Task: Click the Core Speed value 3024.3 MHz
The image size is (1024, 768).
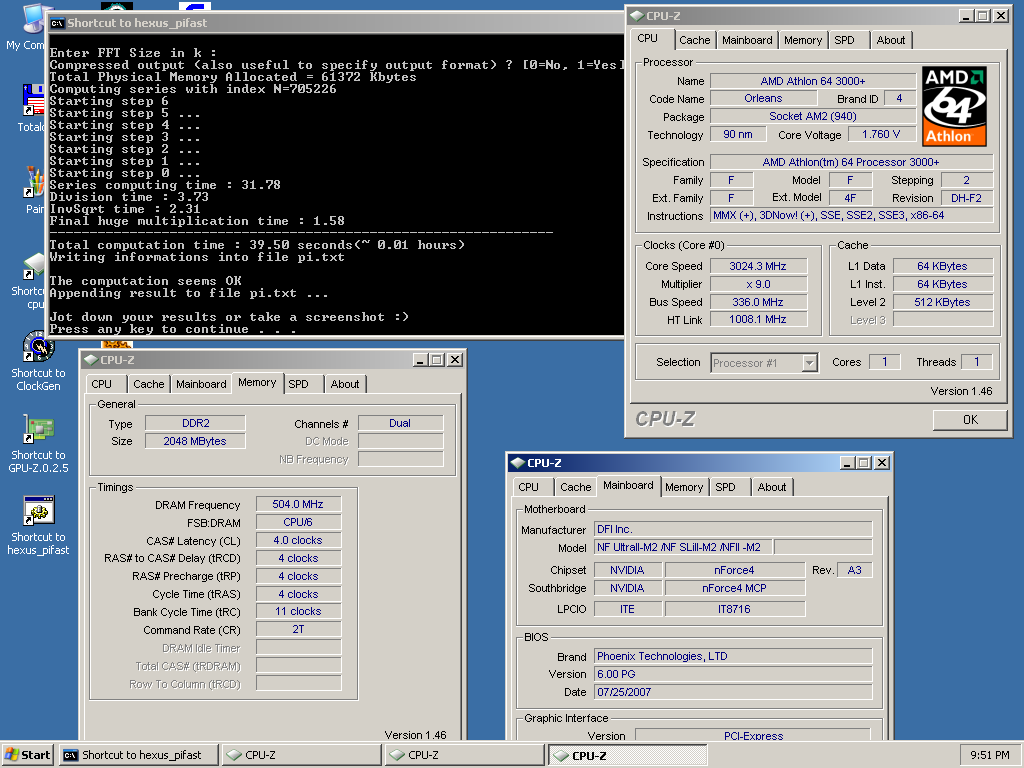Action: point(758,266)
